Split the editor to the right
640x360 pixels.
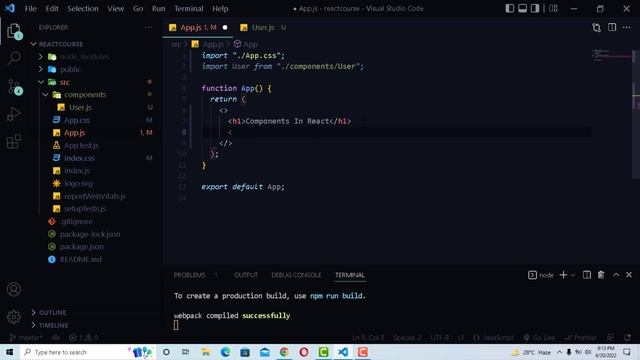tap(612, 27)
